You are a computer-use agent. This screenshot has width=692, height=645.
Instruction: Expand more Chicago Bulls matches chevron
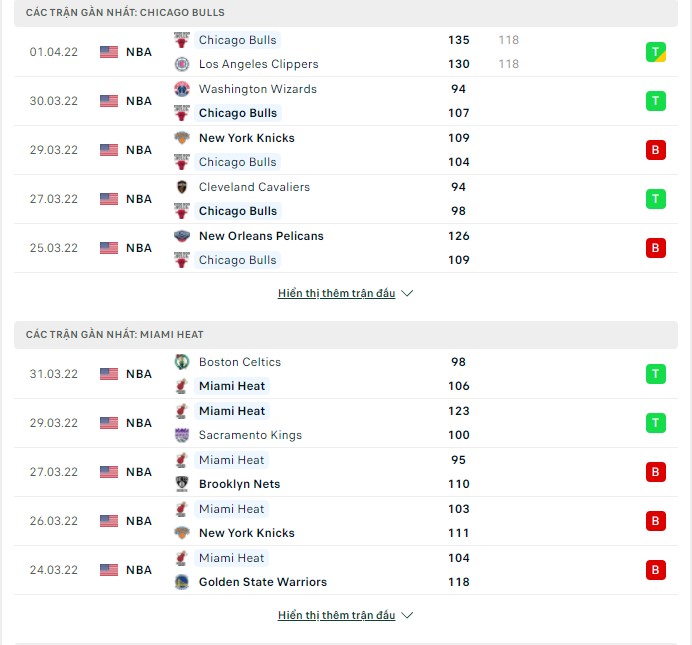407,293
